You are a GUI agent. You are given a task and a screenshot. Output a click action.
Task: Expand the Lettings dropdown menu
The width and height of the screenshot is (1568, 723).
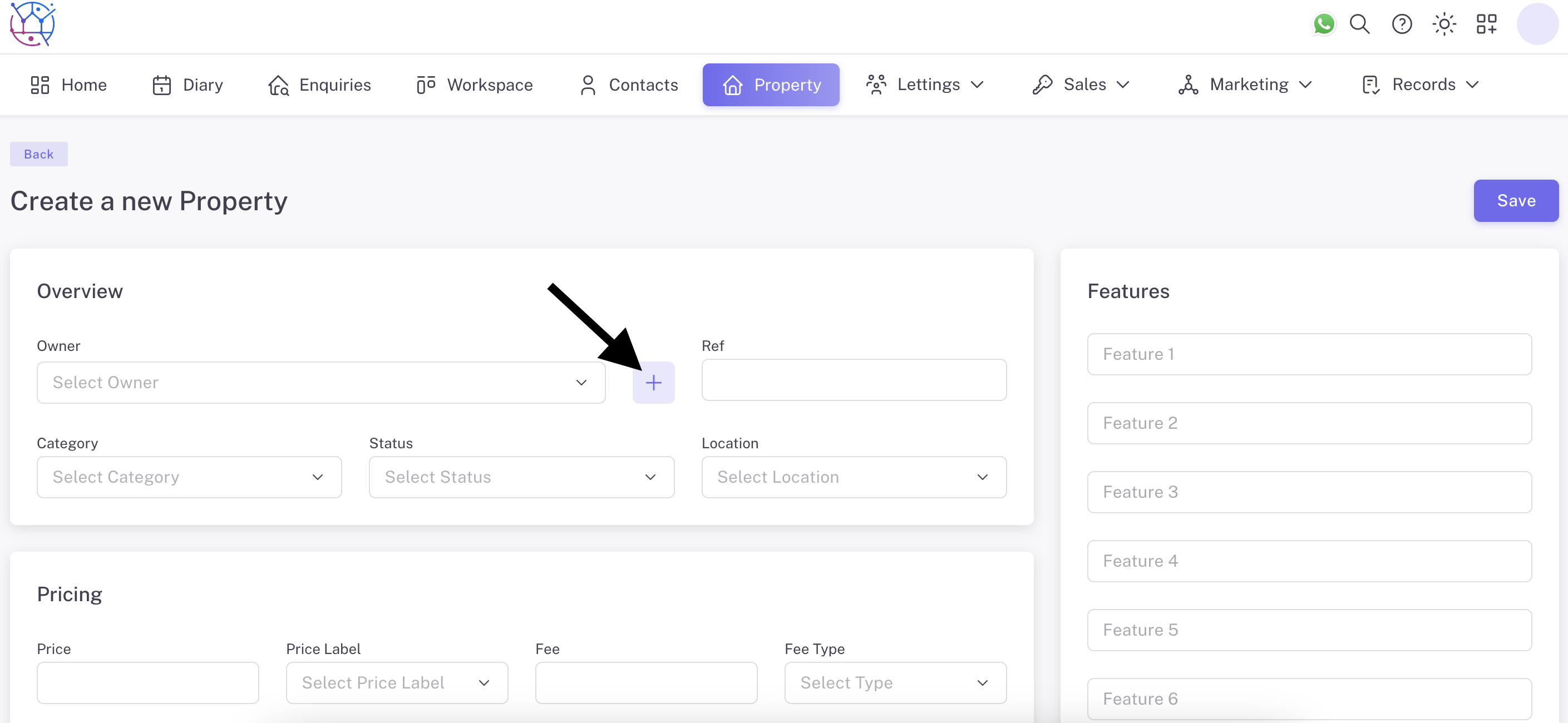pos(925,85)
